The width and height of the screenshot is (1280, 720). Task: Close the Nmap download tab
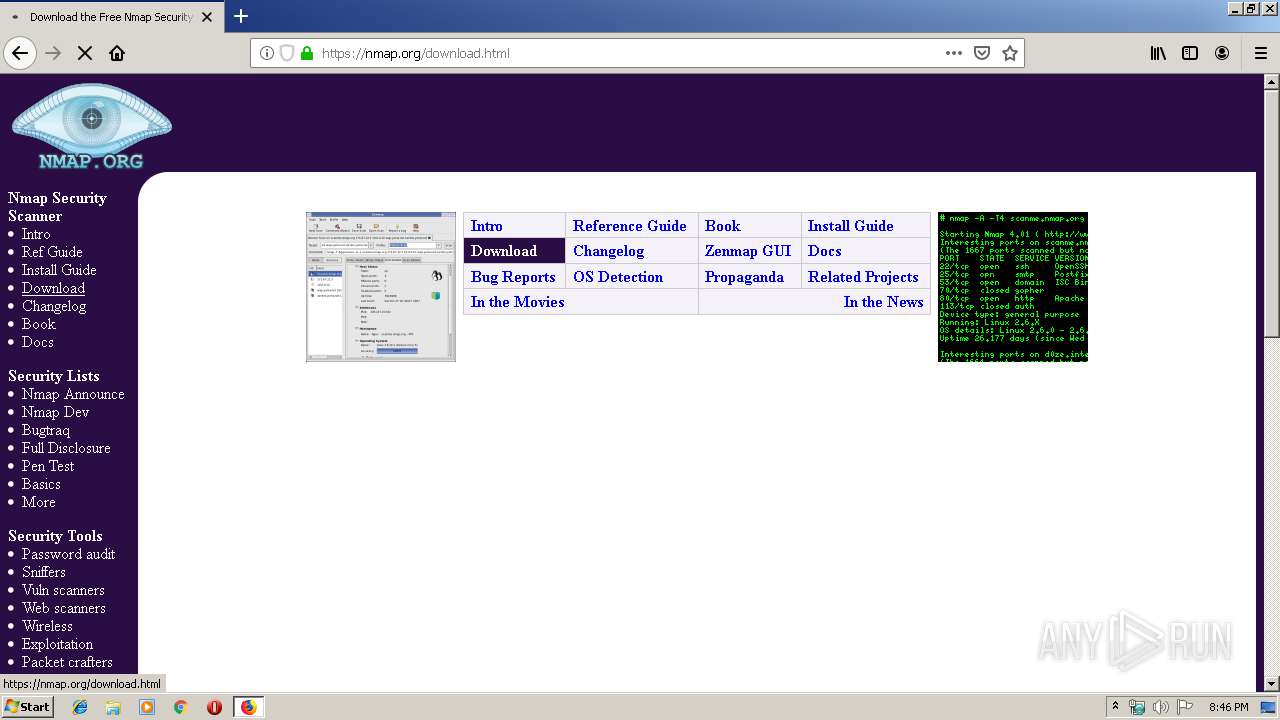pos(207,17)
